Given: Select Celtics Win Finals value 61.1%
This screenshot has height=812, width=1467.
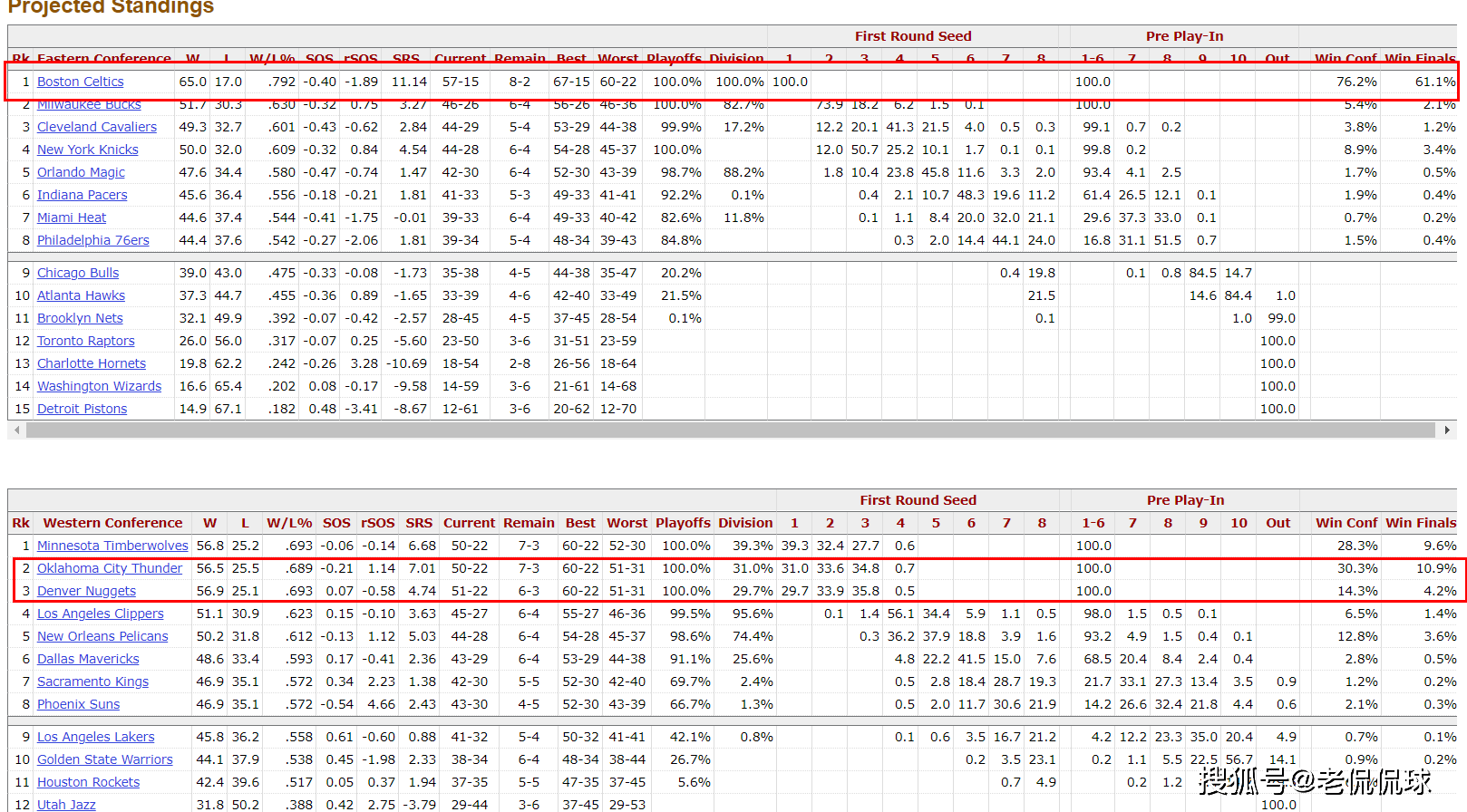Looking at the screenshot, I should click(x=1435, y=82).
